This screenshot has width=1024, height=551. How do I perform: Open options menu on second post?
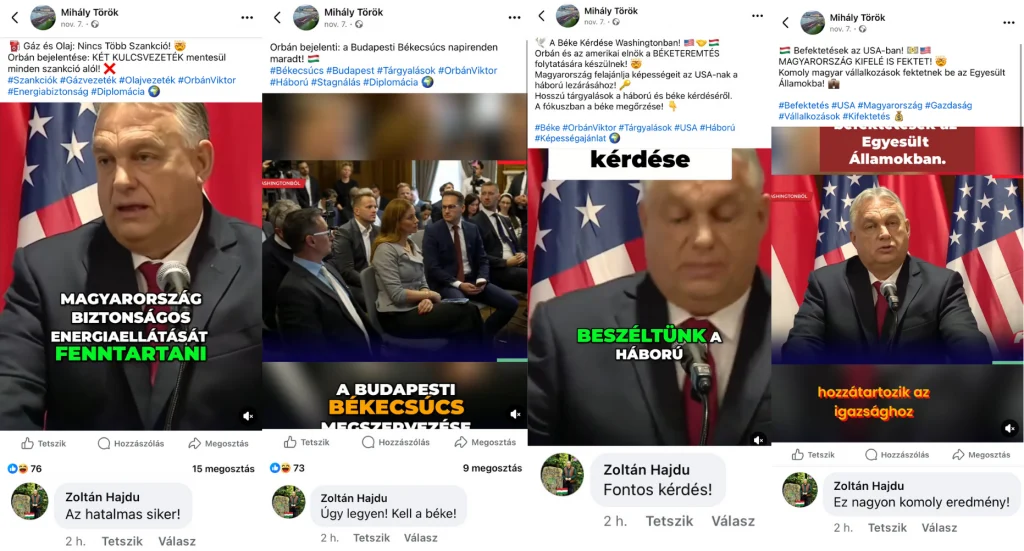[x=515, y=18]
